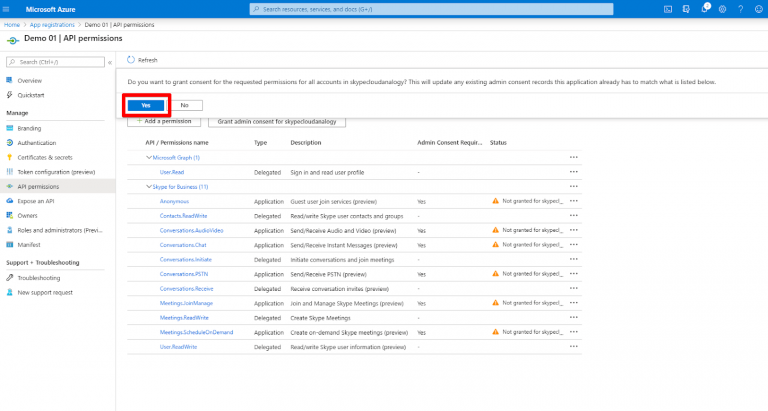Screen dimensions: 768x411
Task: Open more options for the Conversations.Initiate row
Action: coord(574,259)
